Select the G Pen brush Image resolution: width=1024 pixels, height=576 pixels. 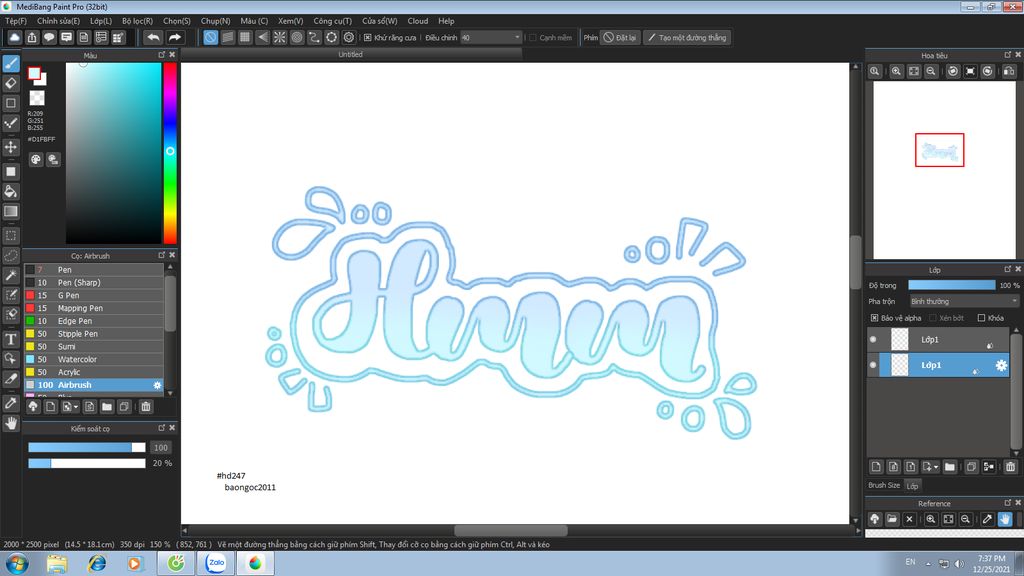[x=94, y=295]
